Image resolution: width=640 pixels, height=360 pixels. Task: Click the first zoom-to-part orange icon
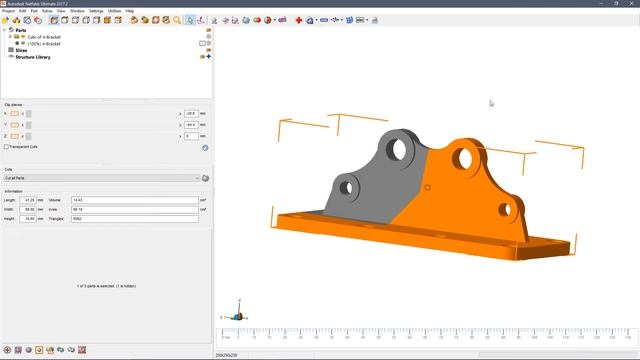click(134, 20)
